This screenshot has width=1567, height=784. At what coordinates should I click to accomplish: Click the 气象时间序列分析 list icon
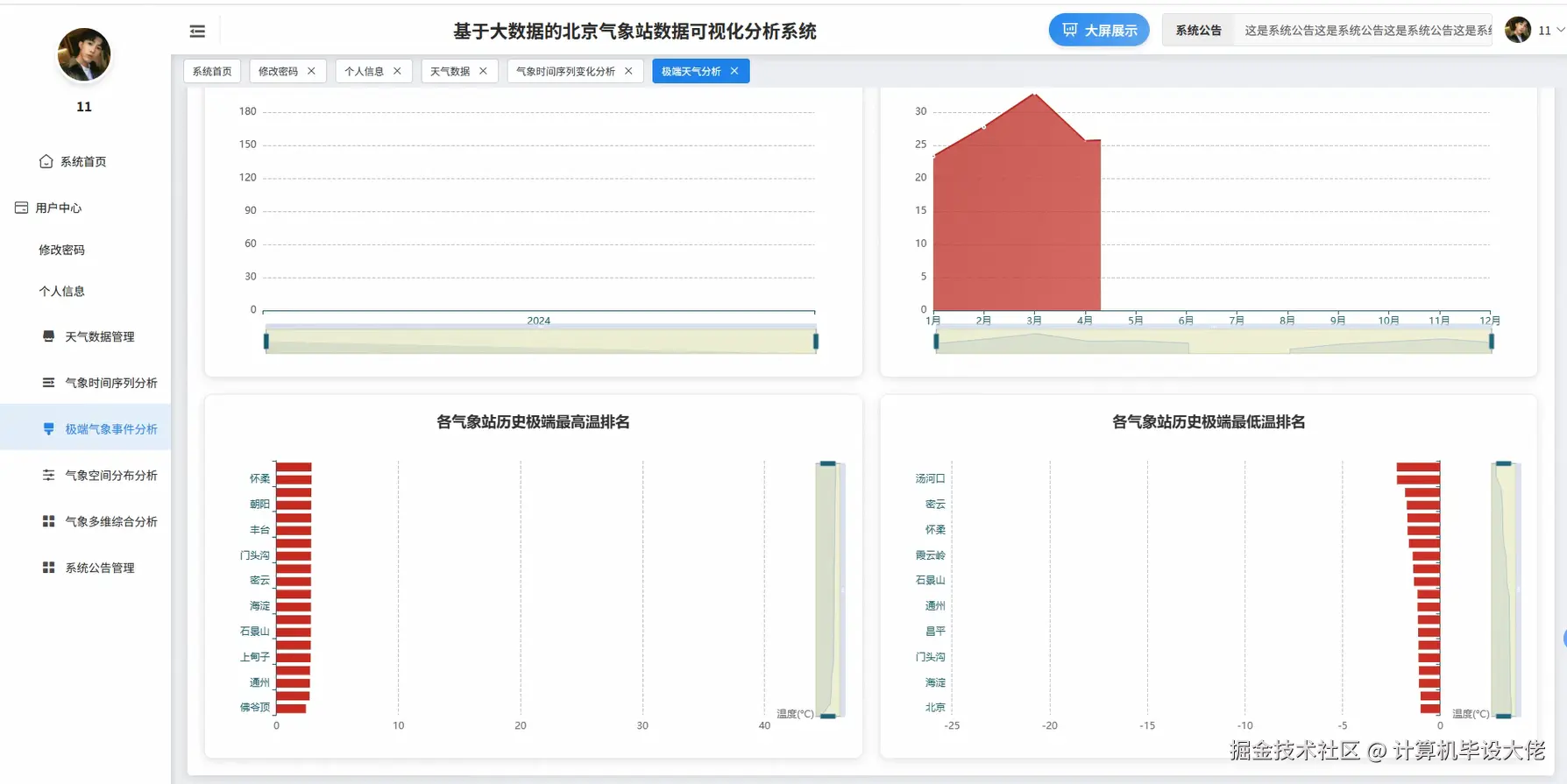(x=48, y=383)
